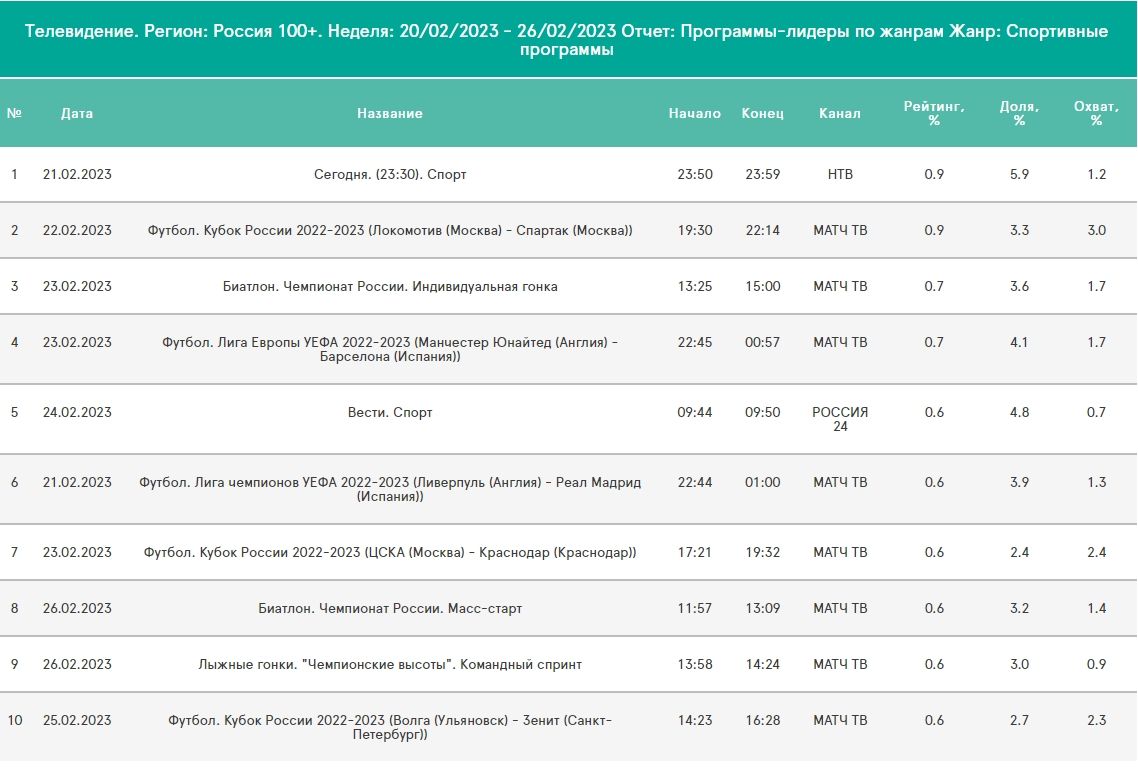Click rating '0.6' in the Вести. Спорт row

[934, 412]
